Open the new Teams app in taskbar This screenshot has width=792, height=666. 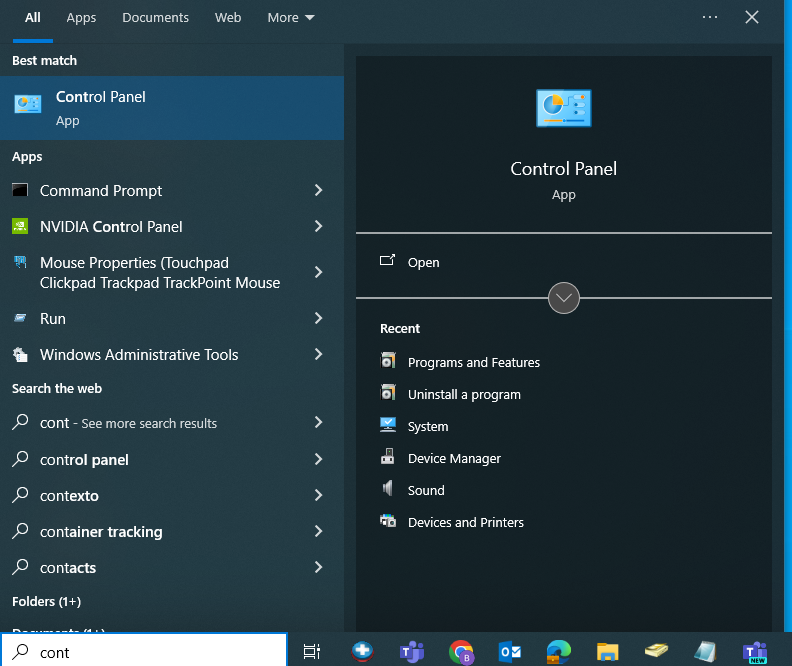click(x=755, y=652)
